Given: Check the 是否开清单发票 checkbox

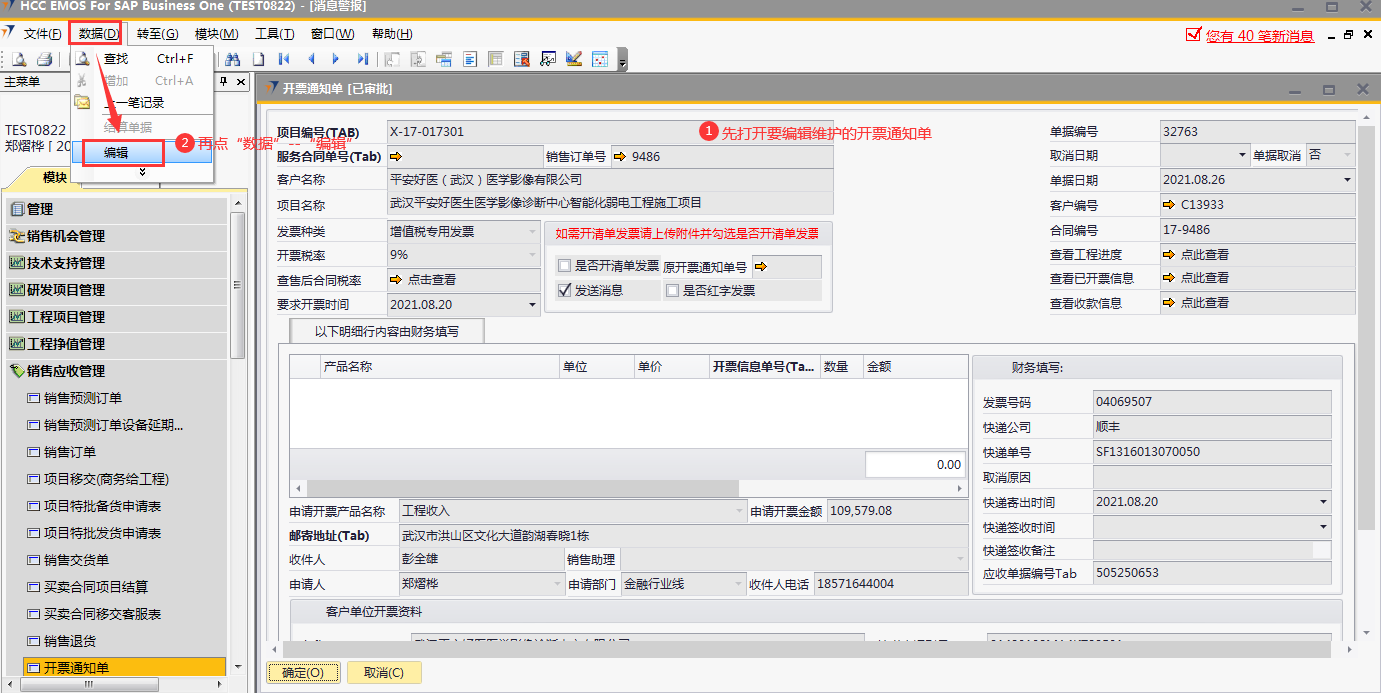Looking at the screenshot, I should click(x=565, y=266).
